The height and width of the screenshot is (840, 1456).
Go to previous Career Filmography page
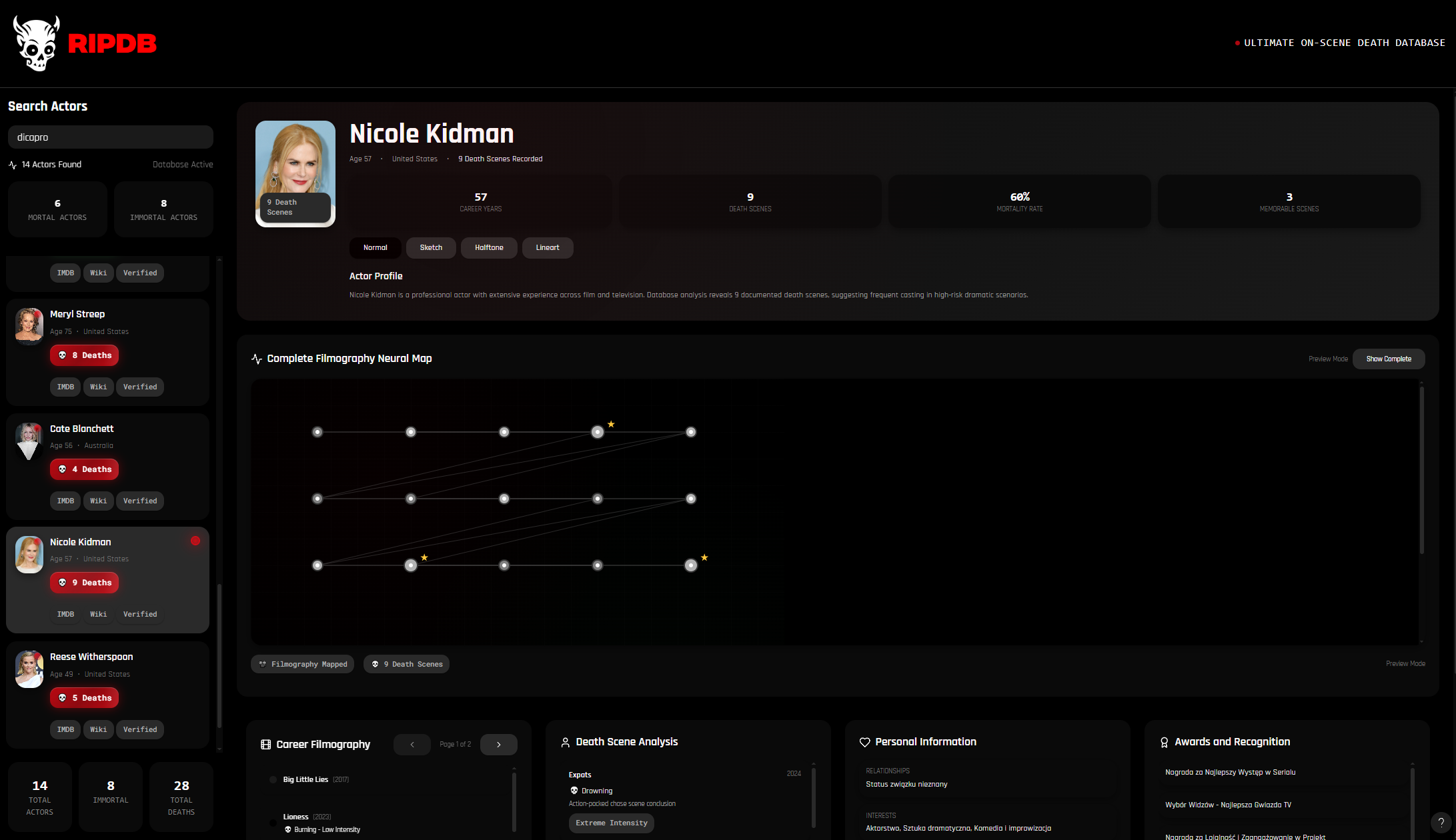point(412,745)
